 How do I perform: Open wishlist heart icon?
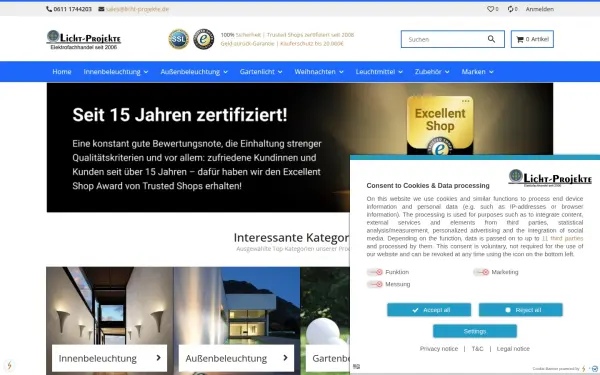(490, 9)
